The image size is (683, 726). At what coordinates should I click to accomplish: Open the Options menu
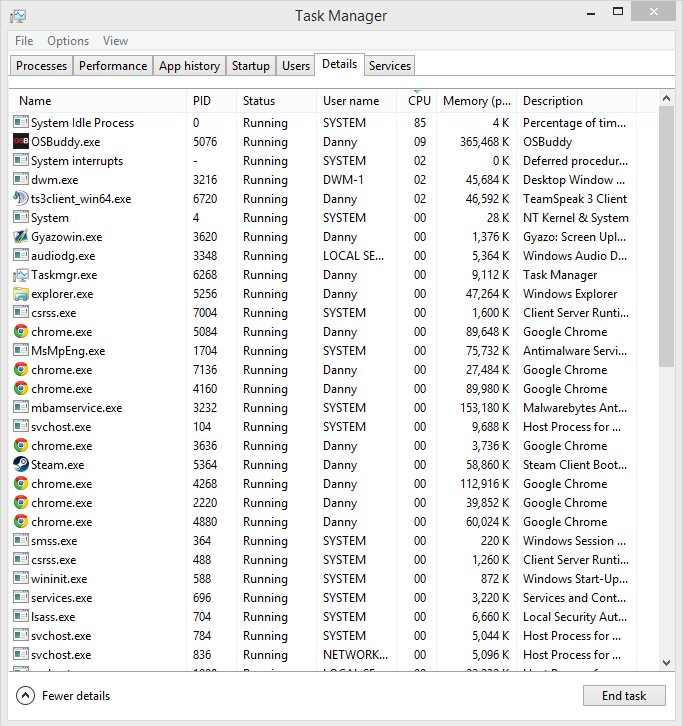(x=68, y=41)
